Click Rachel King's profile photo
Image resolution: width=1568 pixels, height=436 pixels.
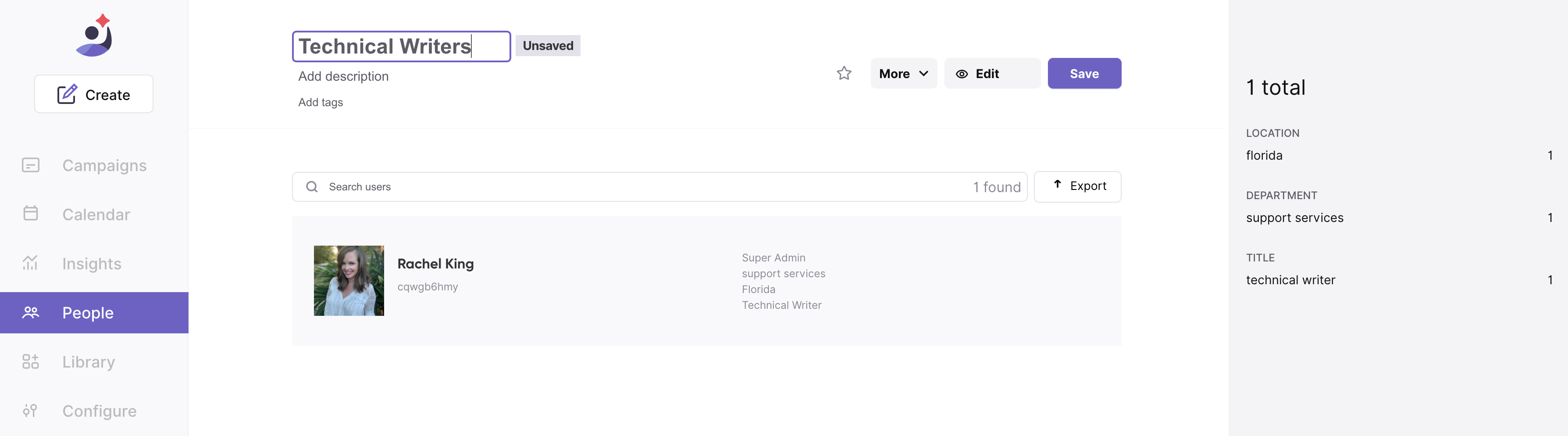click(x=349, y=280)
